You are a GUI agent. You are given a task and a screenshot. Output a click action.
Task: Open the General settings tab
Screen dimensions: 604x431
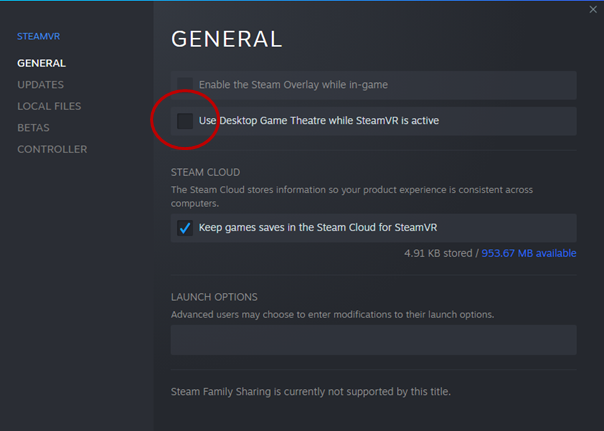(x=41, y=63)
